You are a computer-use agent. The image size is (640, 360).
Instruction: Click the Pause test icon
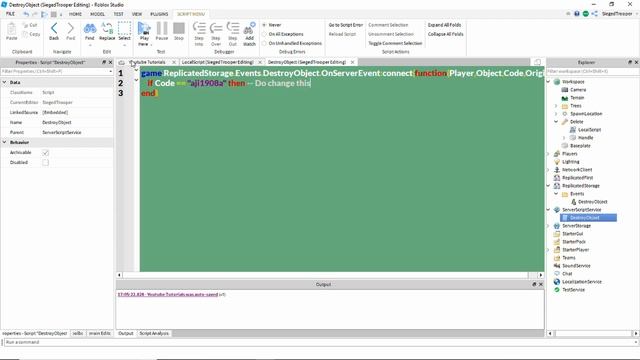coord(162,28)
